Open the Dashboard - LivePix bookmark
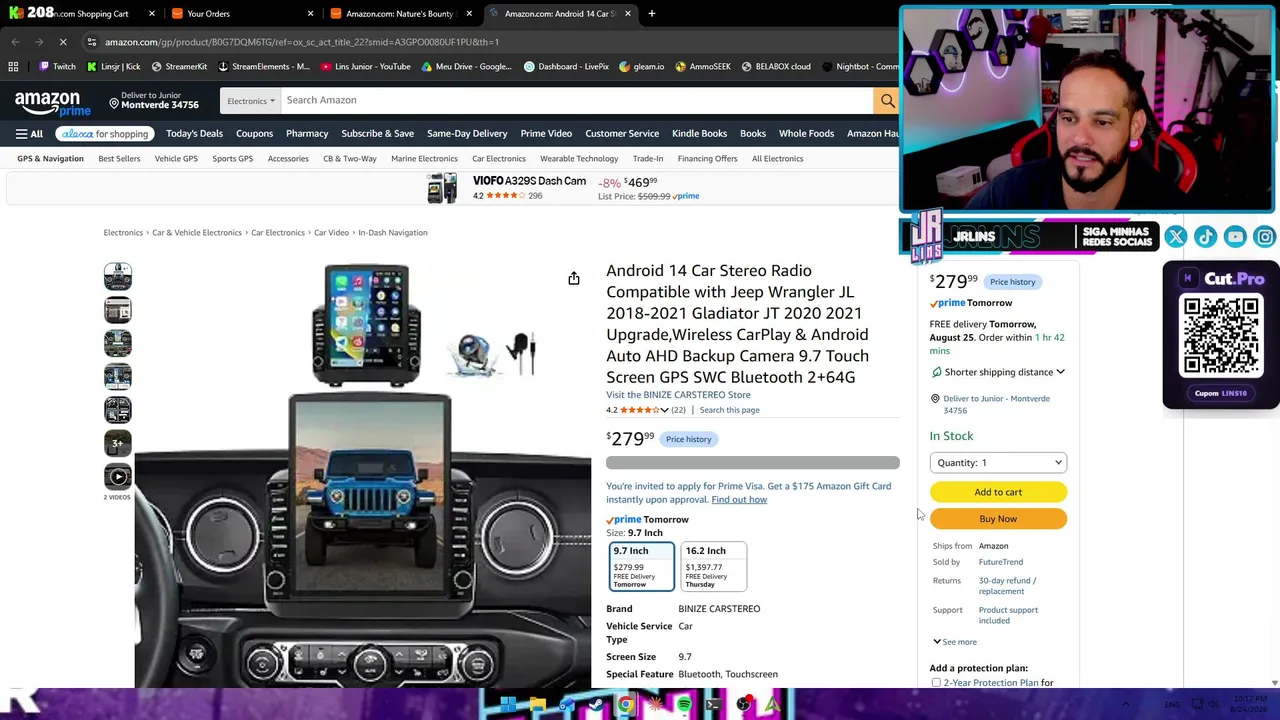 pos(566,67)
